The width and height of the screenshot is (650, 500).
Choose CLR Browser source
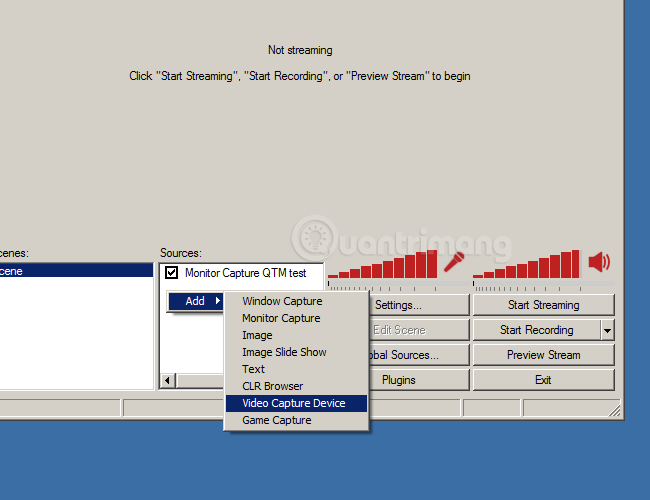click(272, 386)
